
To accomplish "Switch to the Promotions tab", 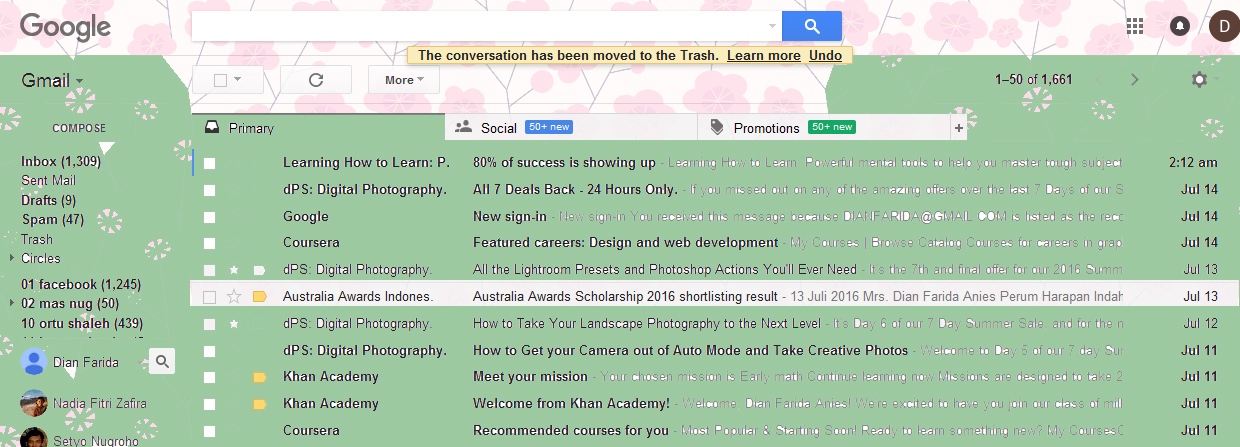I will coord(823,127).
